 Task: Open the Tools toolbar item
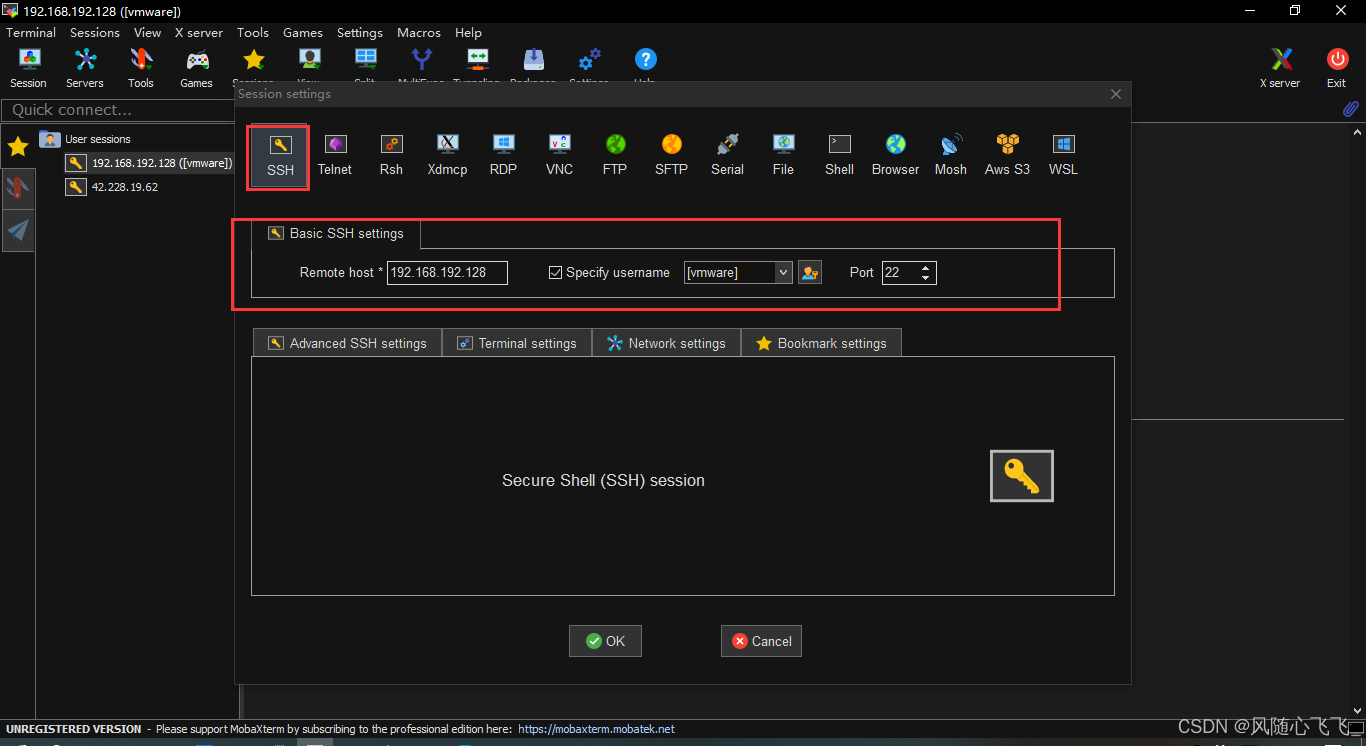141,68
